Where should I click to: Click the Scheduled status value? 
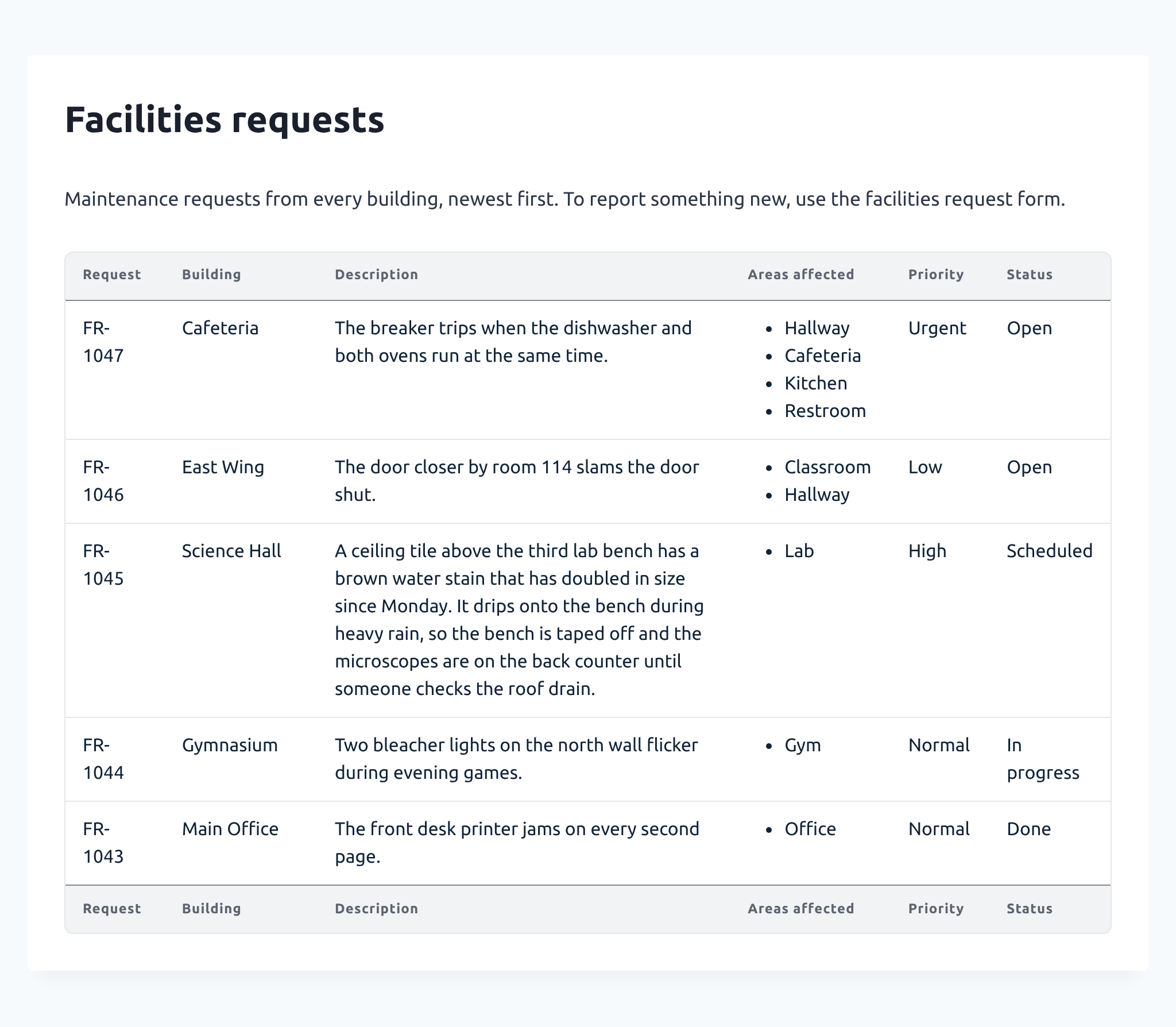[1050, 551]
